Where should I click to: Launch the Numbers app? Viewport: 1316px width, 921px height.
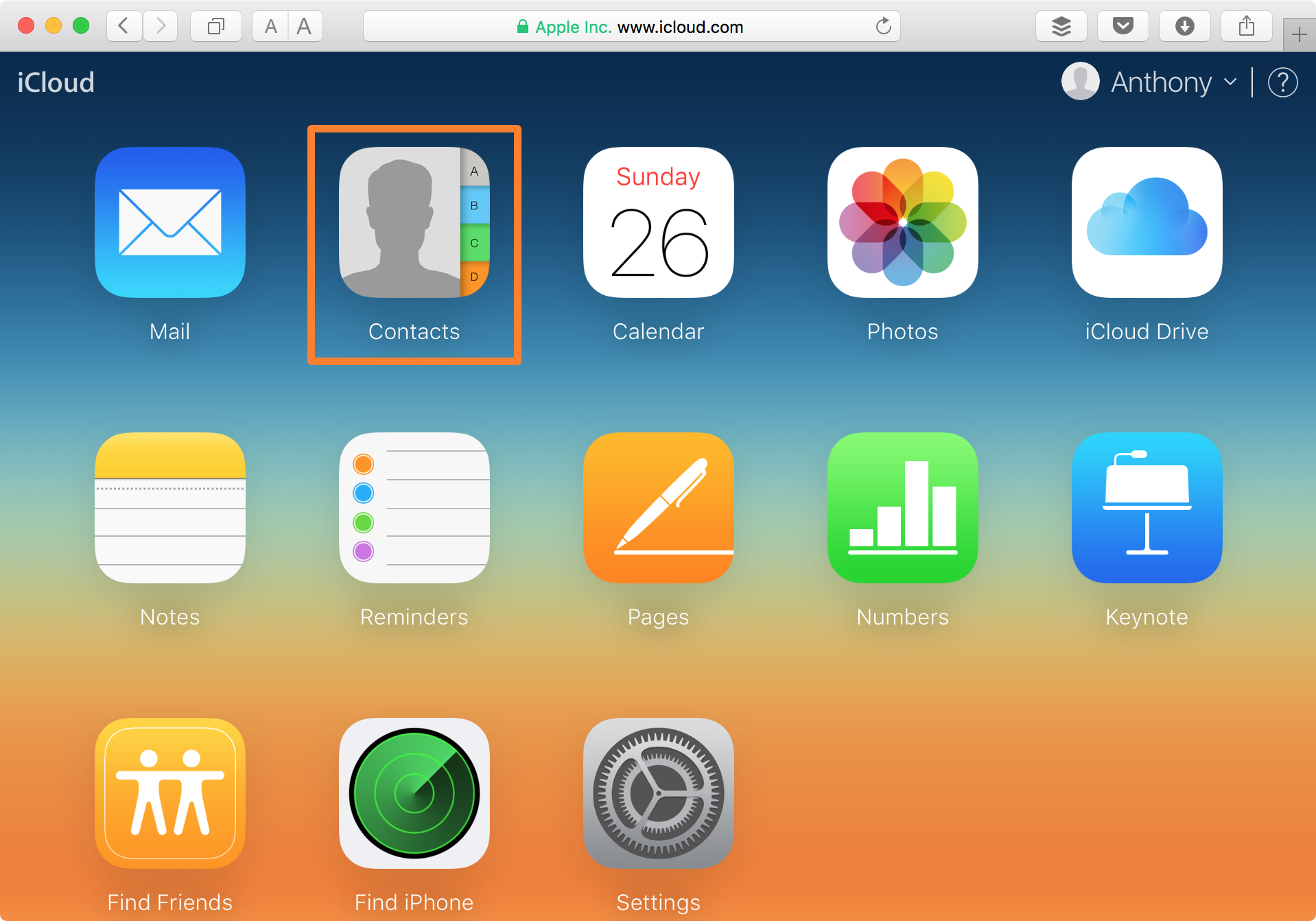903,508
